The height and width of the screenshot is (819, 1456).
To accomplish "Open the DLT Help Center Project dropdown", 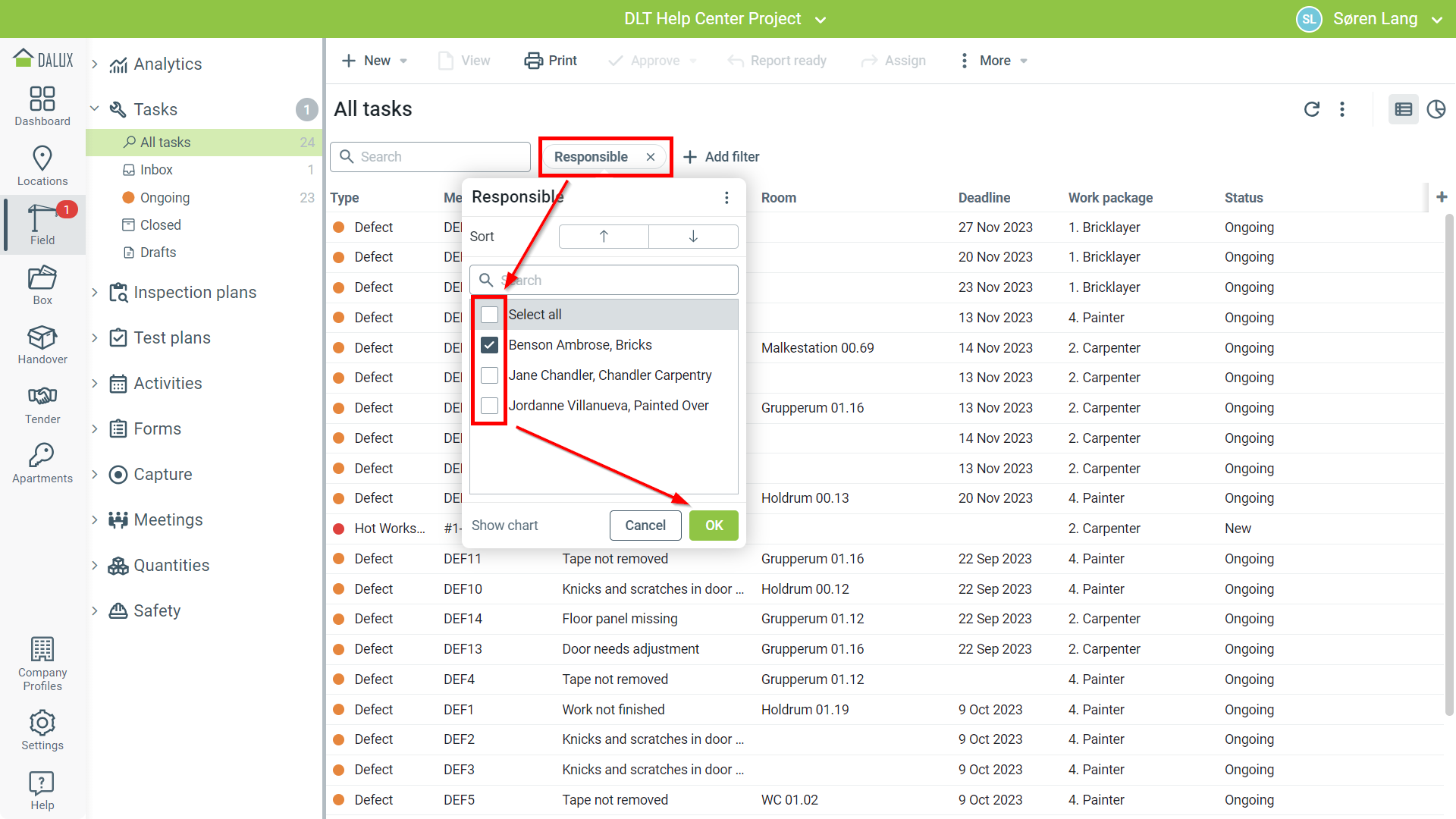I will tap(821, 20).
